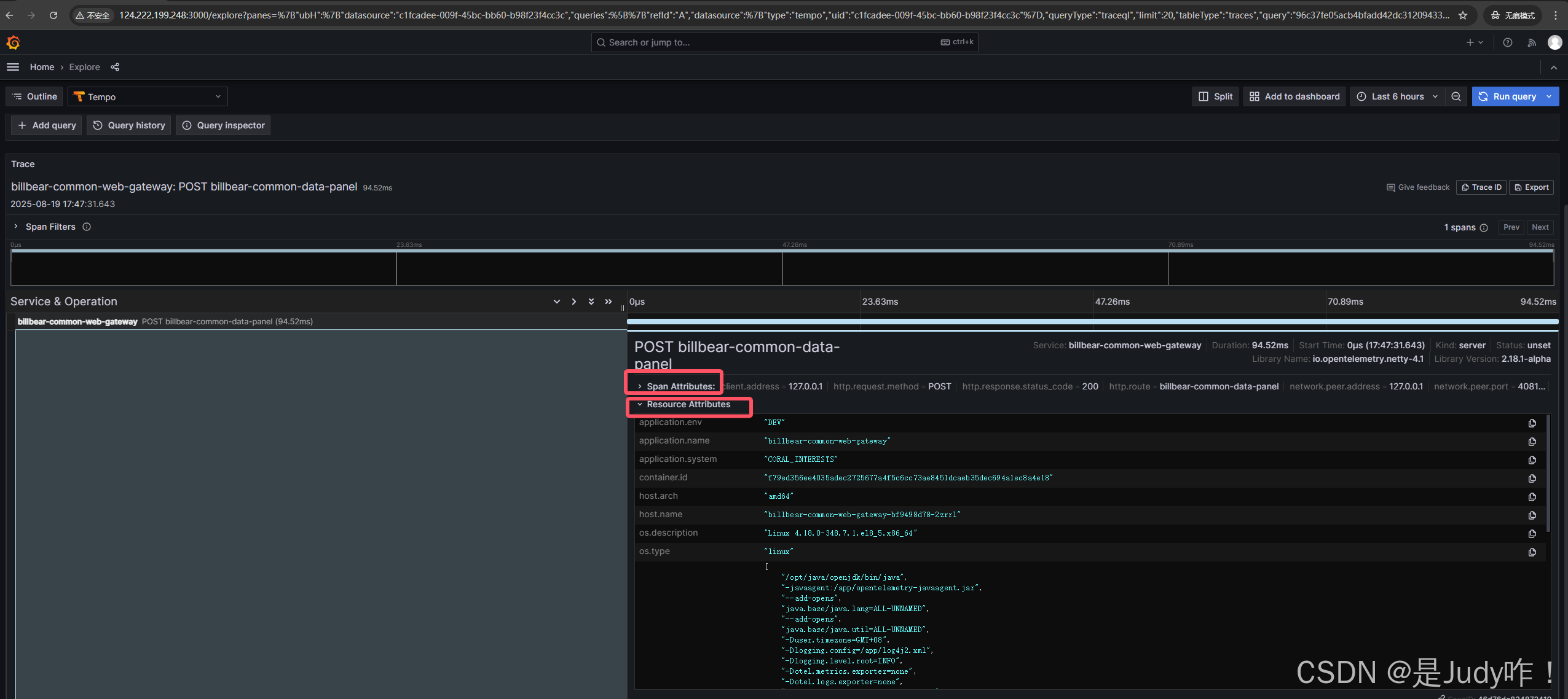Open the help question mark icon
Viewport: 1568px width, 699px height.
1507,42
